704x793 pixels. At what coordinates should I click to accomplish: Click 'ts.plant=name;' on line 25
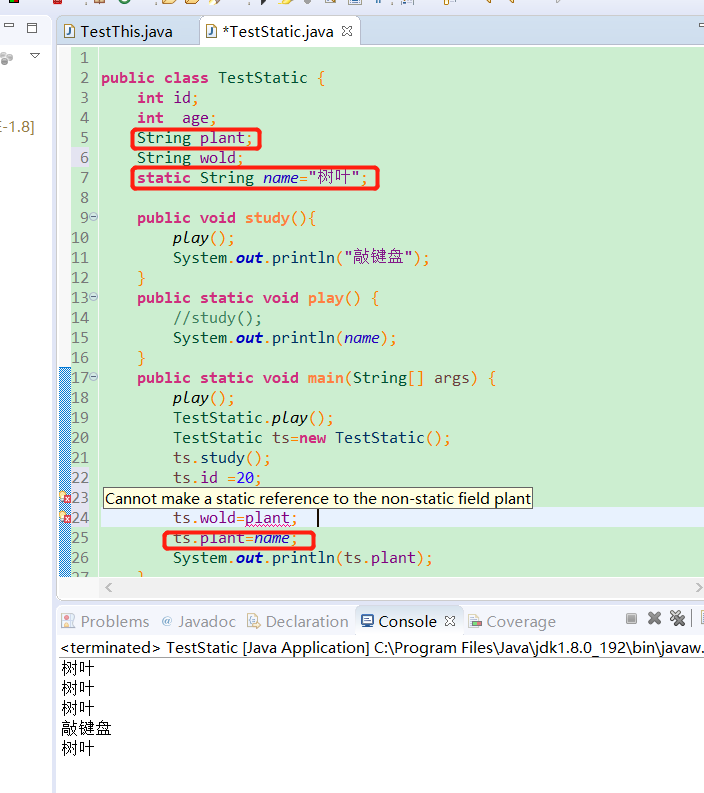click(236, 539)
